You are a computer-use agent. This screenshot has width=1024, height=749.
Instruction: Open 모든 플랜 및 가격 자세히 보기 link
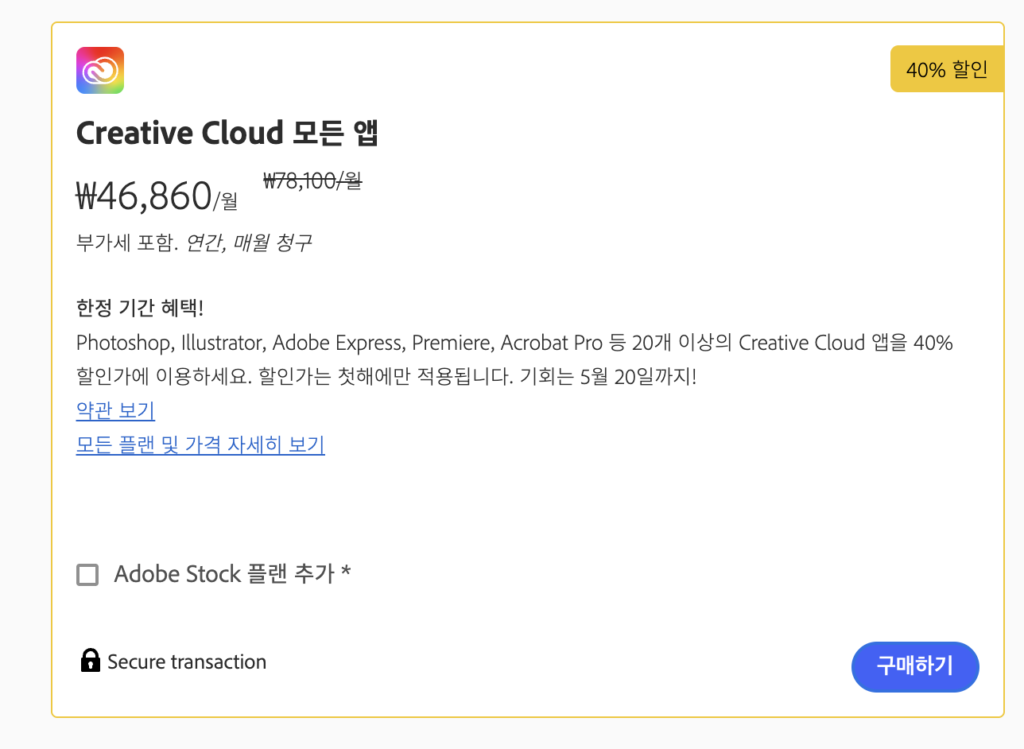click(x=200, y=444)
